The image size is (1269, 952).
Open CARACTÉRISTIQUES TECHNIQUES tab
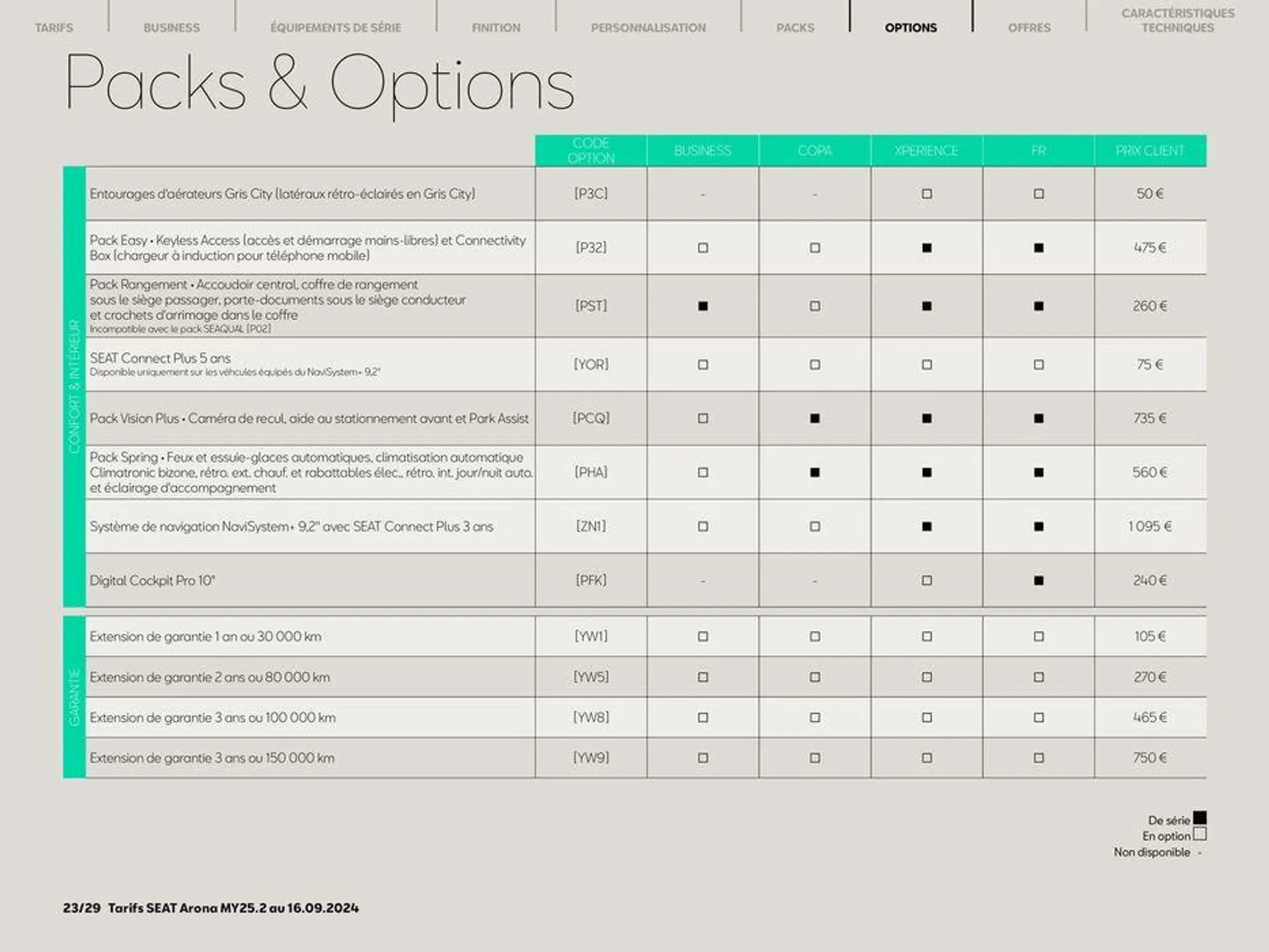click(x=1178, y=20)
